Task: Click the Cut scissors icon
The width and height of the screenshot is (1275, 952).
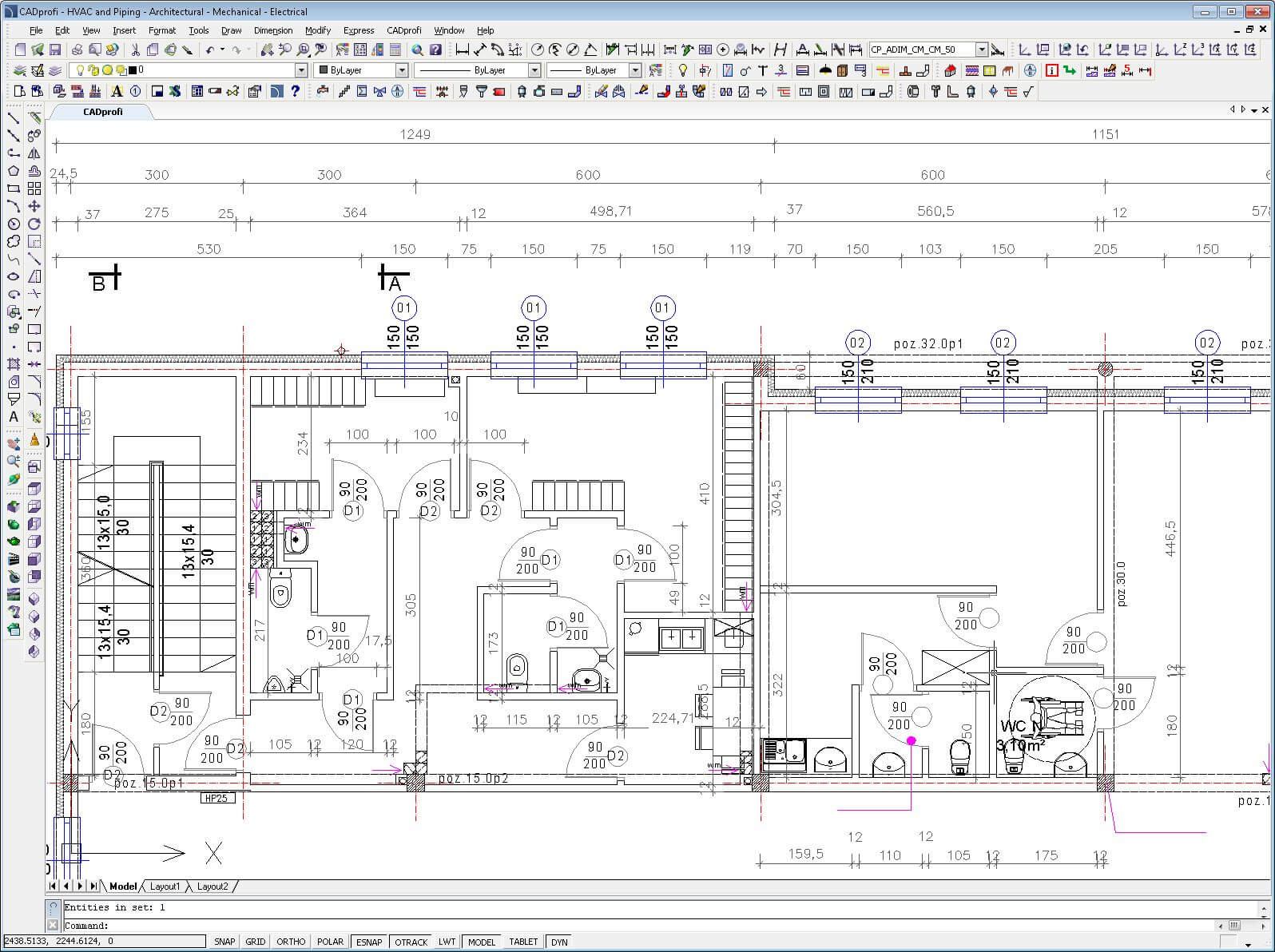Action: (134, 50)
